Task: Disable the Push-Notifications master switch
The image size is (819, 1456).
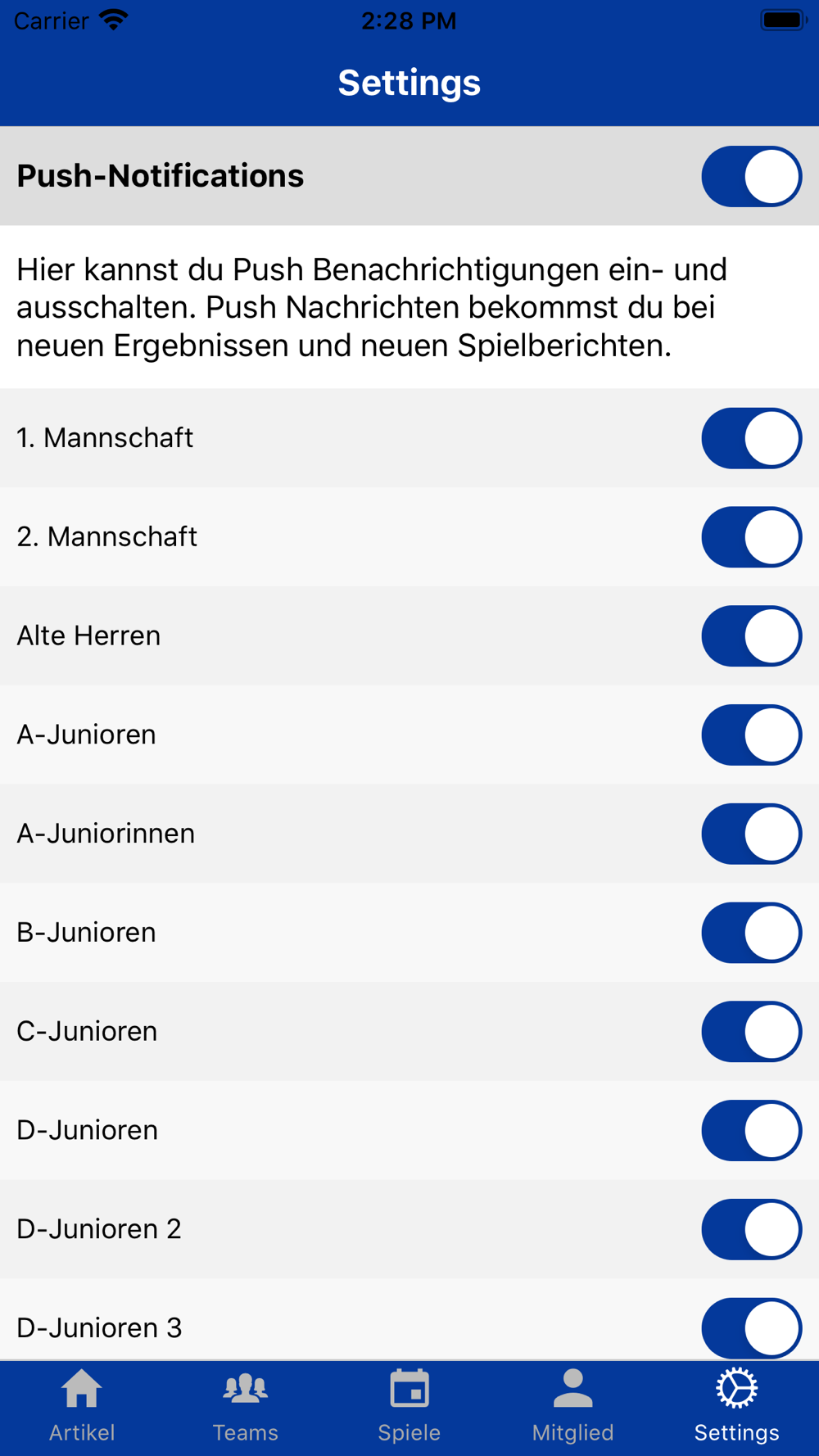Action: tap(752, 176)
